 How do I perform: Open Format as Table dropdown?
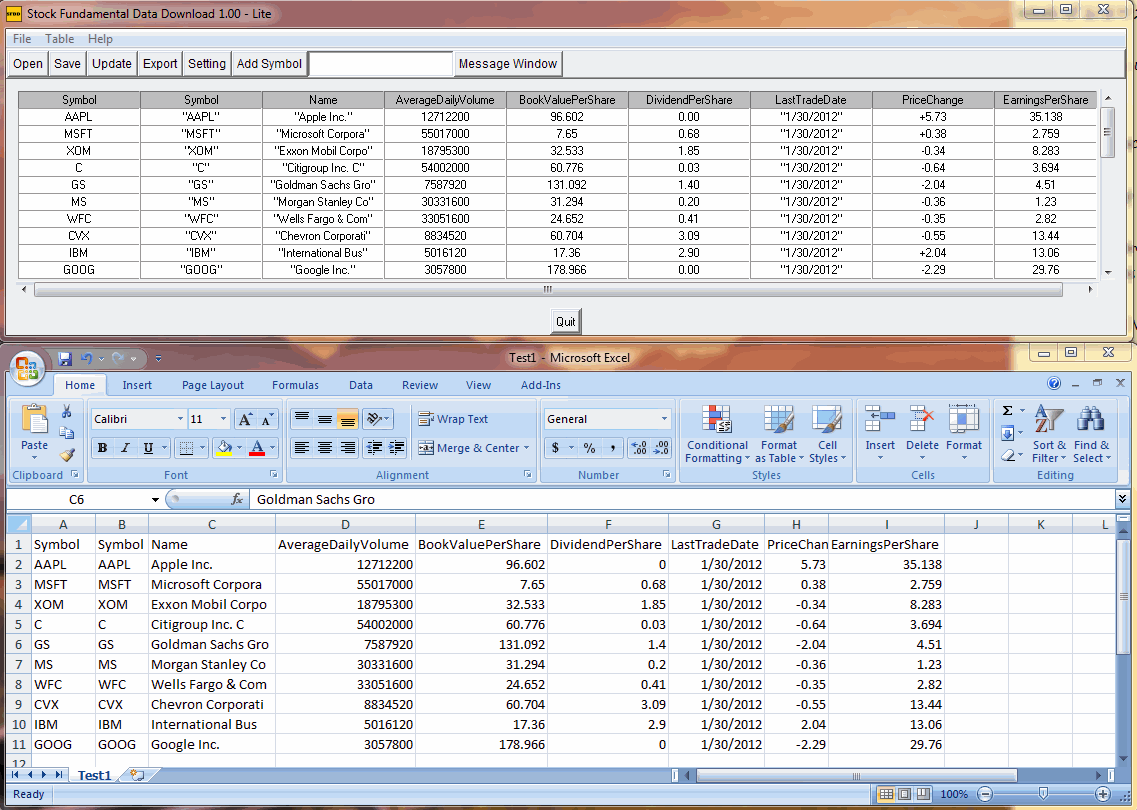(x=779, y=434)
